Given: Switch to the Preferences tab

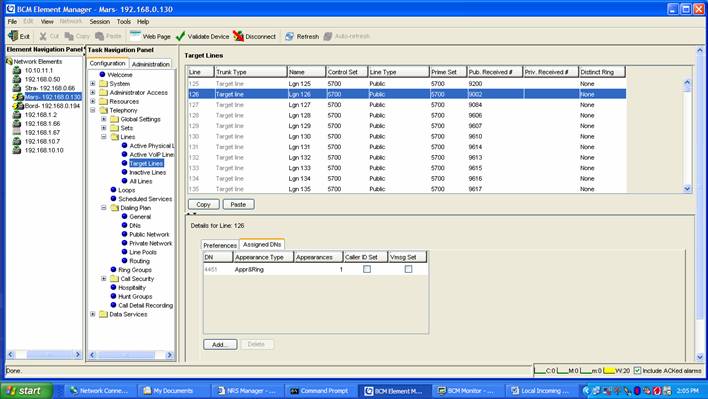Looking at the screenshot, I should tap(220, 245).
